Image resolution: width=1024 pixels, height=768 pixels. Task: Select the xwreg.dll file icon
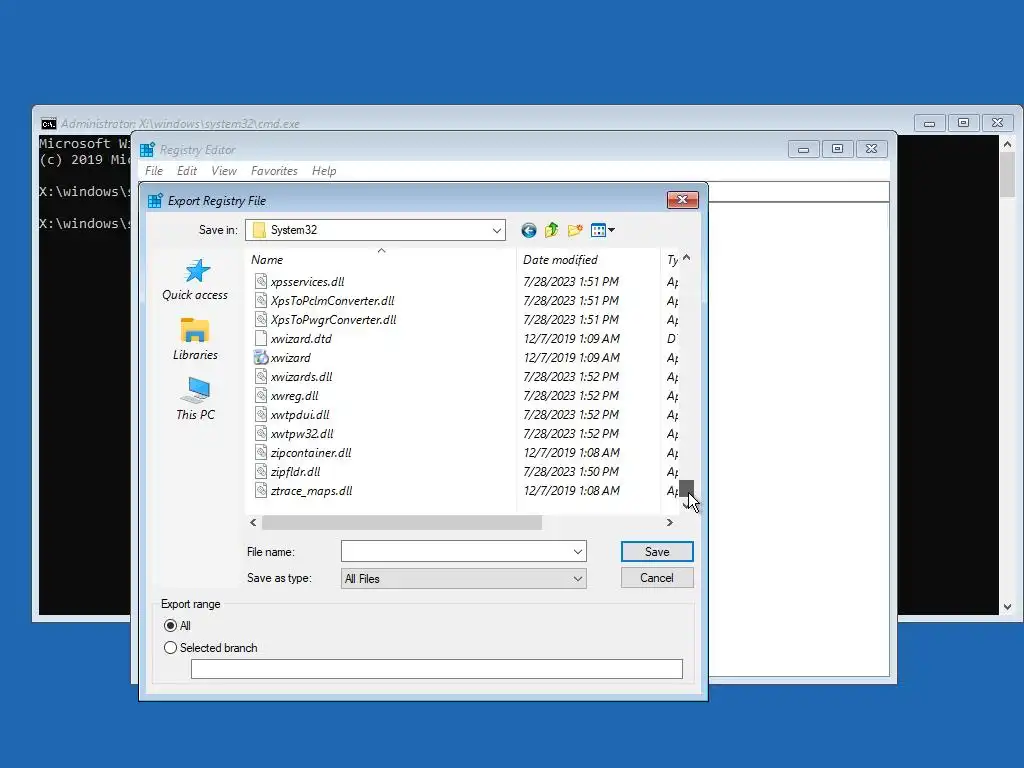click(261, 395)
